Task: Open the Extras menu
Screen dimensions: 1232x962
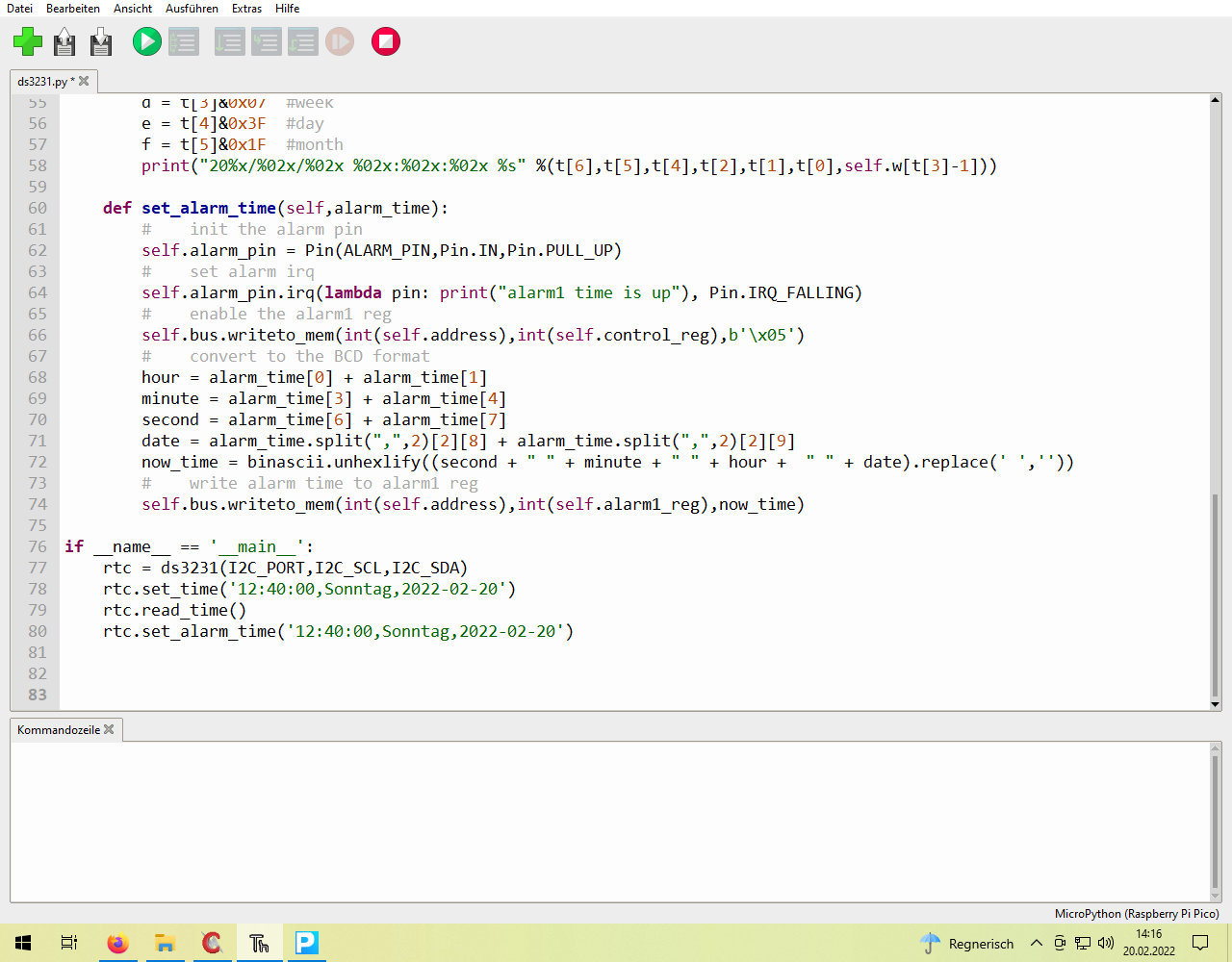Action: point(246,8)
